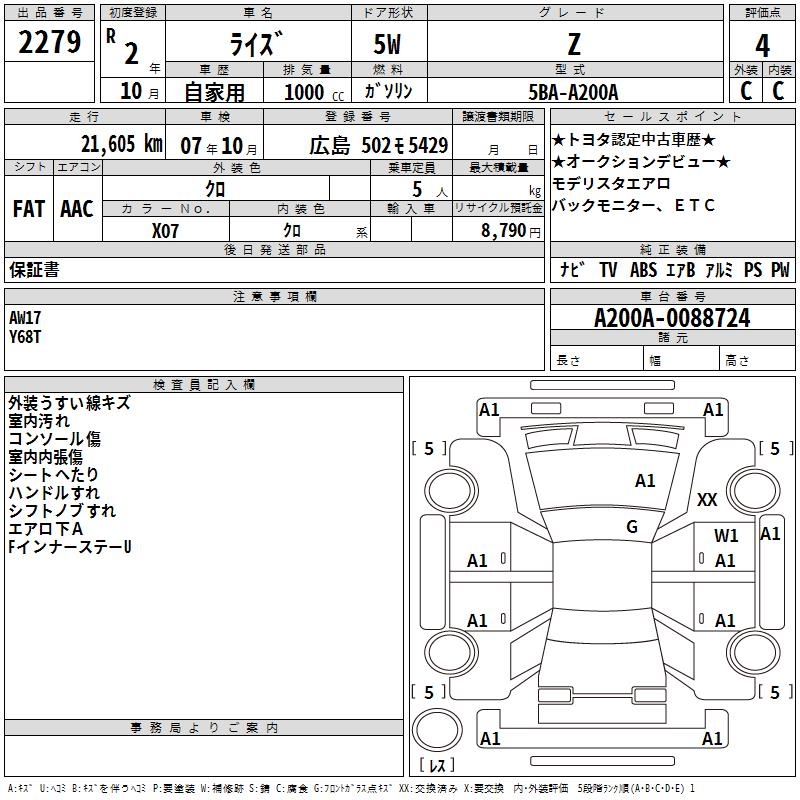Select the recycle deposit 8,790円

tap(511, 231)
